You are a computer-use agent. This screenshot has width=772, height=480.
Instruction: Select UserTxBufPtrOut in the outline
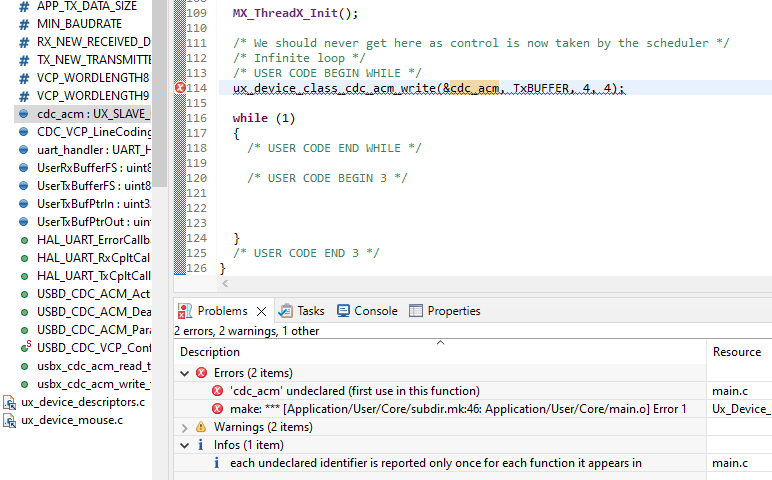[94, 222]
